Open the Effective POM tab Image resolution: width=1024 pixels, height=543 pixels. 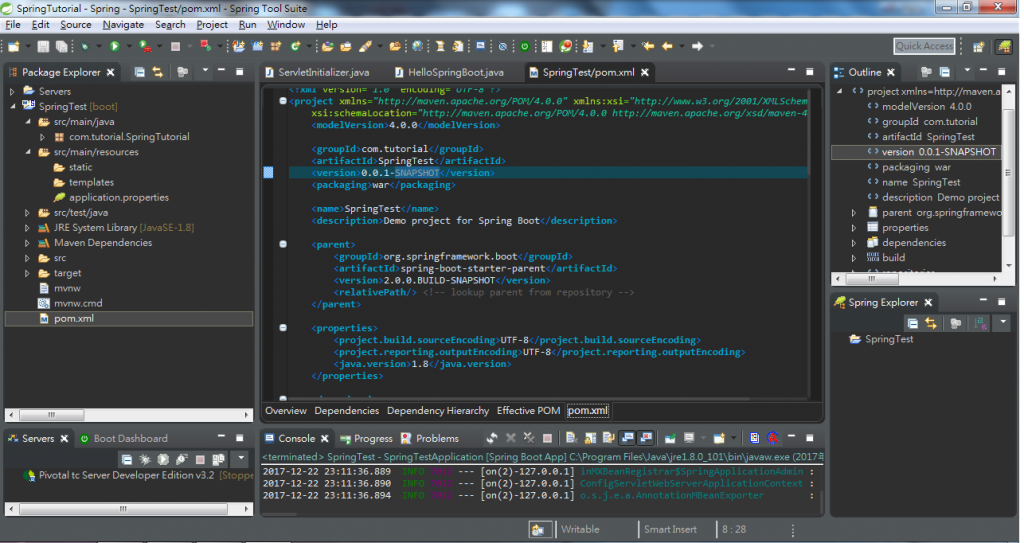[x=528, y=411]
